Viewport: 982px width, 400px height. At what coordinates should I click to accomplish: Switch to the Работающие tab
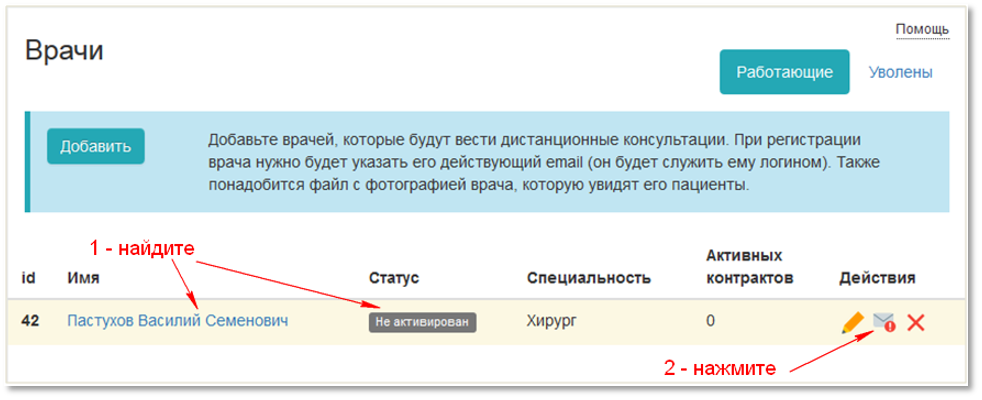pyautogui.click(x=784, y=72)
